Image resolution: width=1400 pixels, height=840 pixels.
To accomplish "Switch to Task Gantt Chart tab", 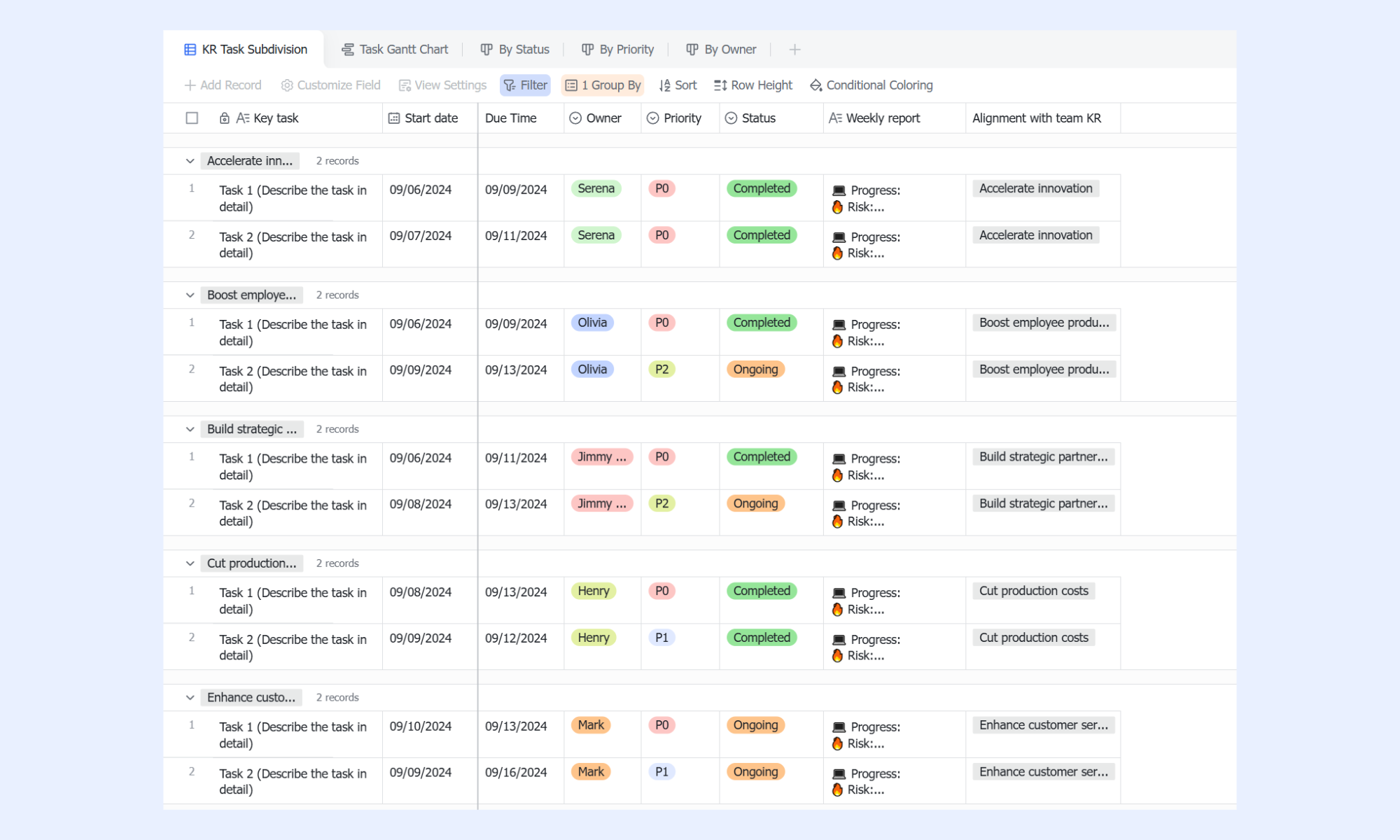I will [x=395, y=50].
